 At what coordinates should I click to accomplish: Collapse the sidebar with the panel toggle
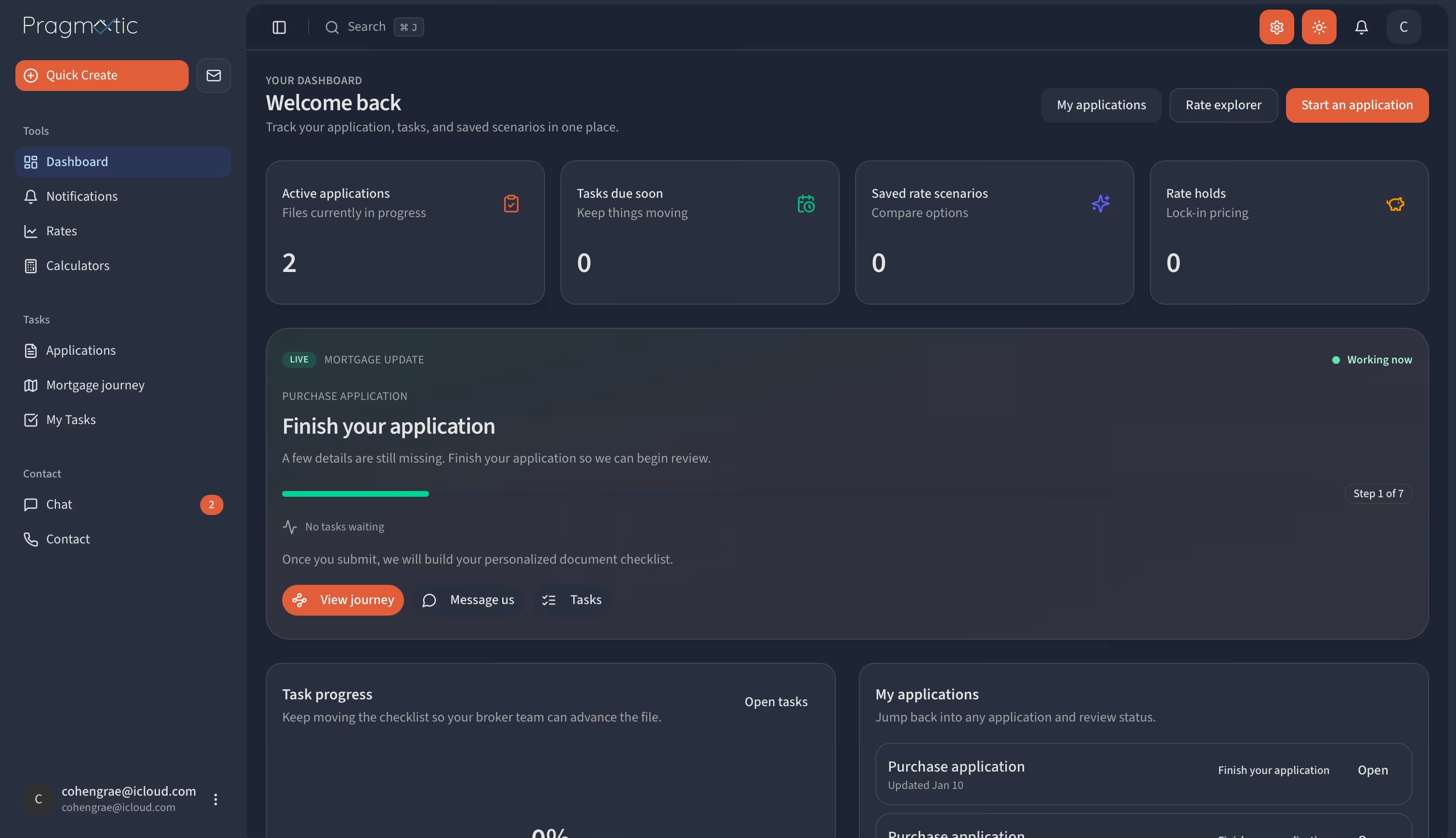pos(279,26)
